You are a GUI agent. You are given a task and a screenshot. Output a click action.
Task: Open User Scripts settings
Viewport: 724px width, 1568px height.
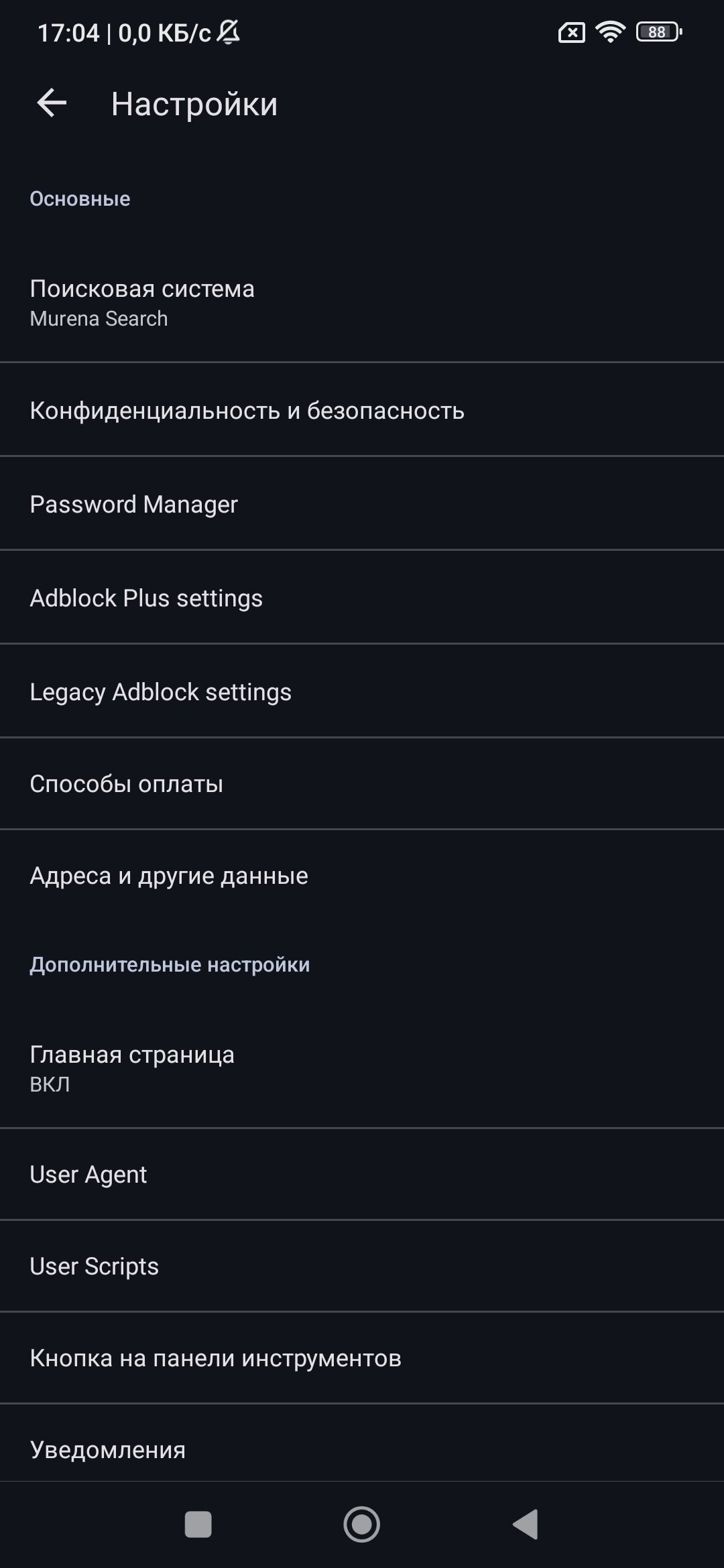(x=362, y=1266)
